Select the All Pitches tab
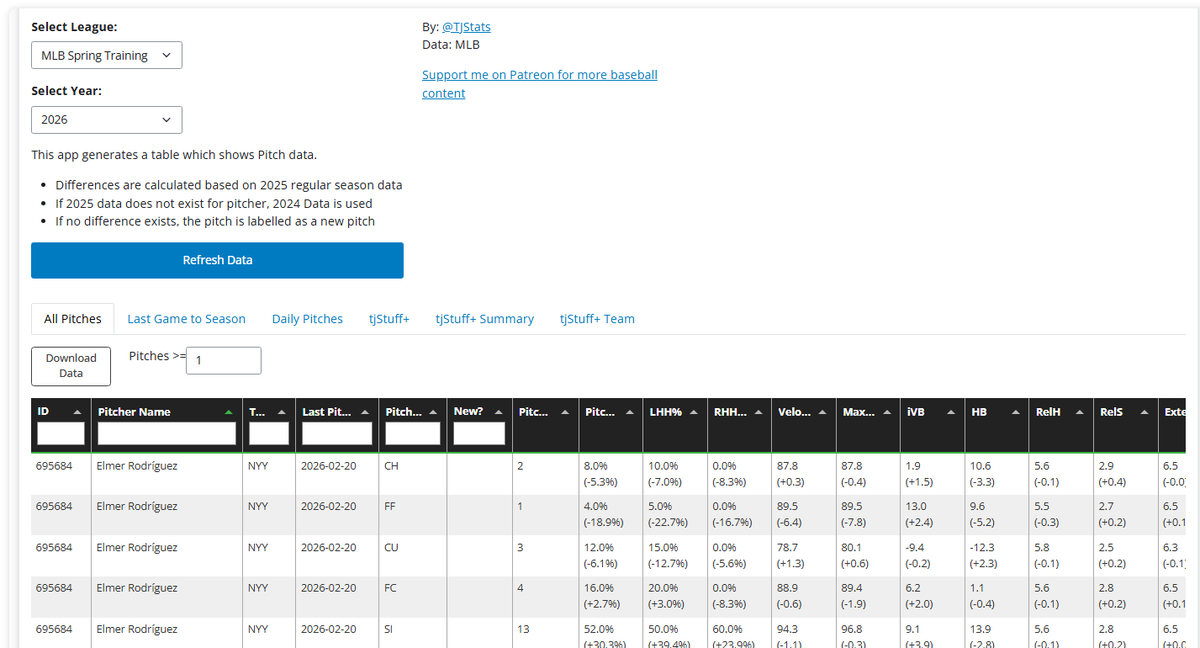 click(73, 319)
